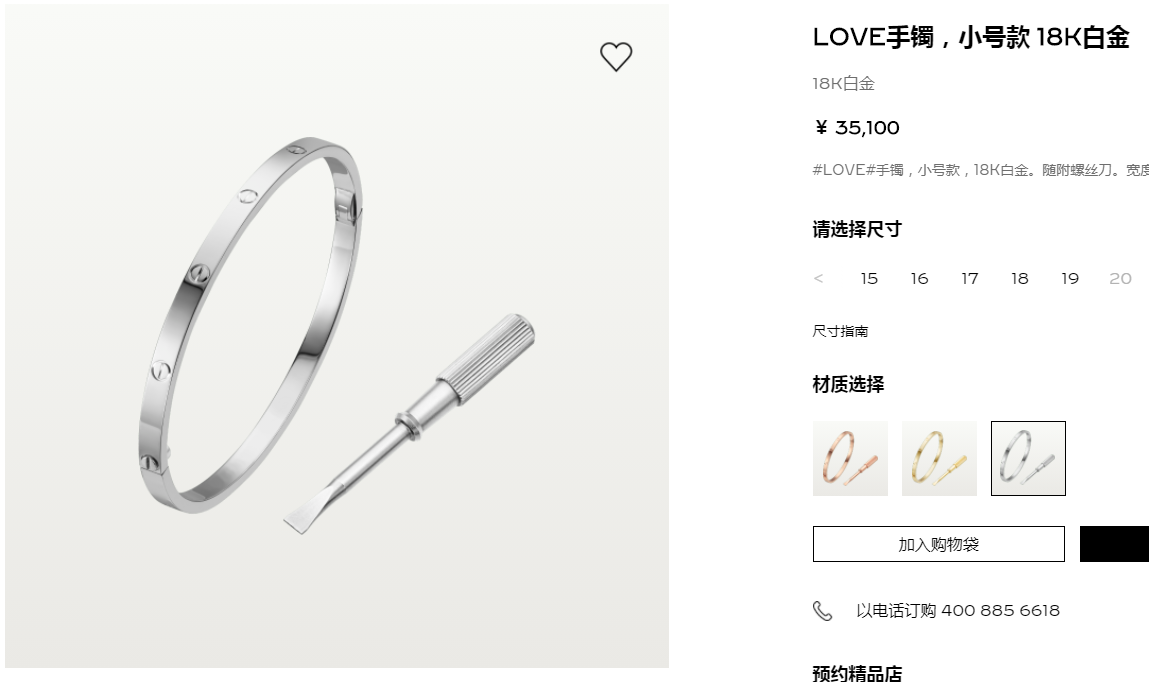Choose size 19
The image size is (1149, 682).
1070,278
